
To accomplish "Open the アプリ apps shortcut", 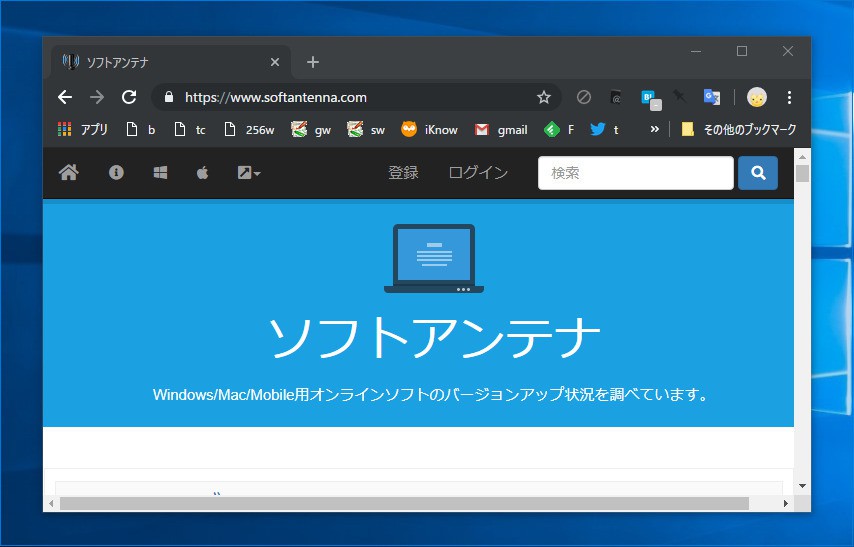I will (82, 130).
